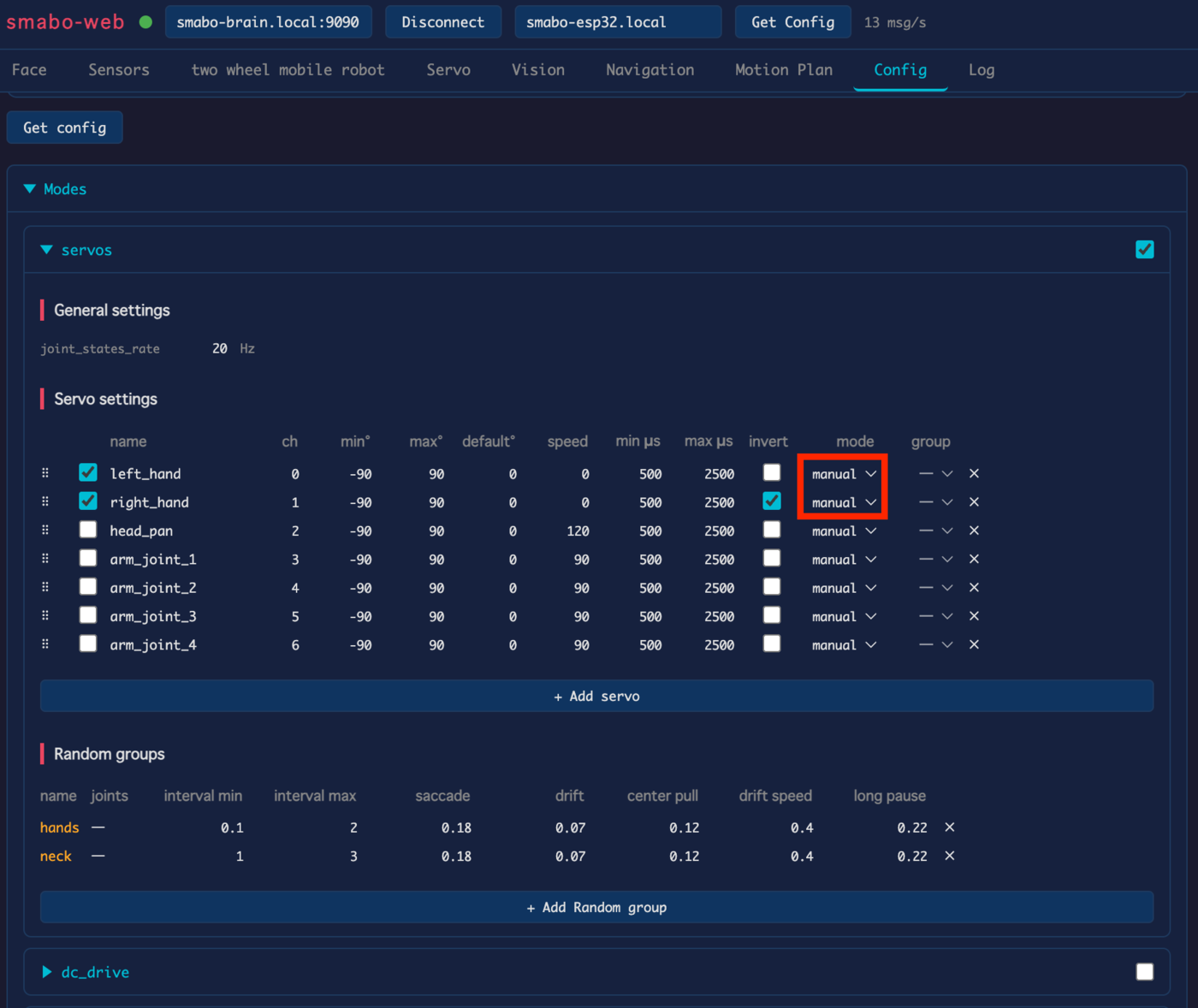Click the drag handle next to arm_joint_4

[x=45, y=644]
